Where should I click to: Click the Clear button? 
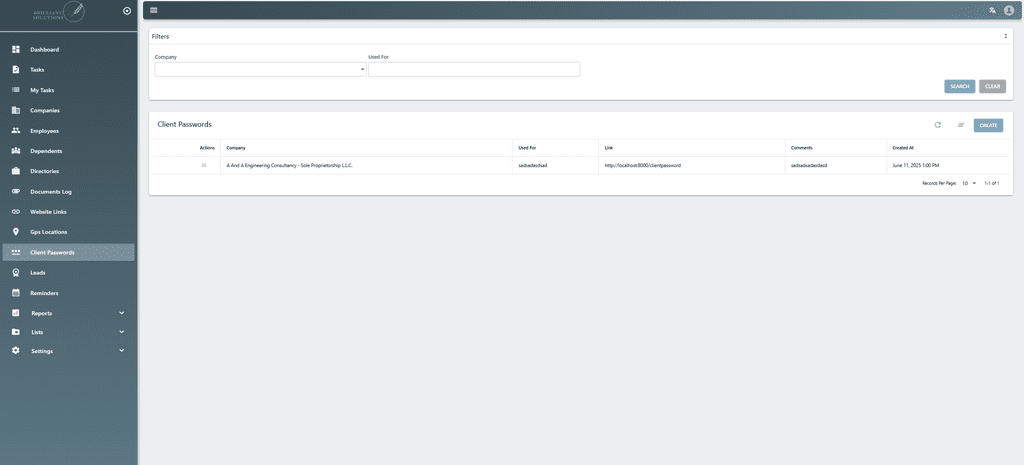(x=992, y=86)
